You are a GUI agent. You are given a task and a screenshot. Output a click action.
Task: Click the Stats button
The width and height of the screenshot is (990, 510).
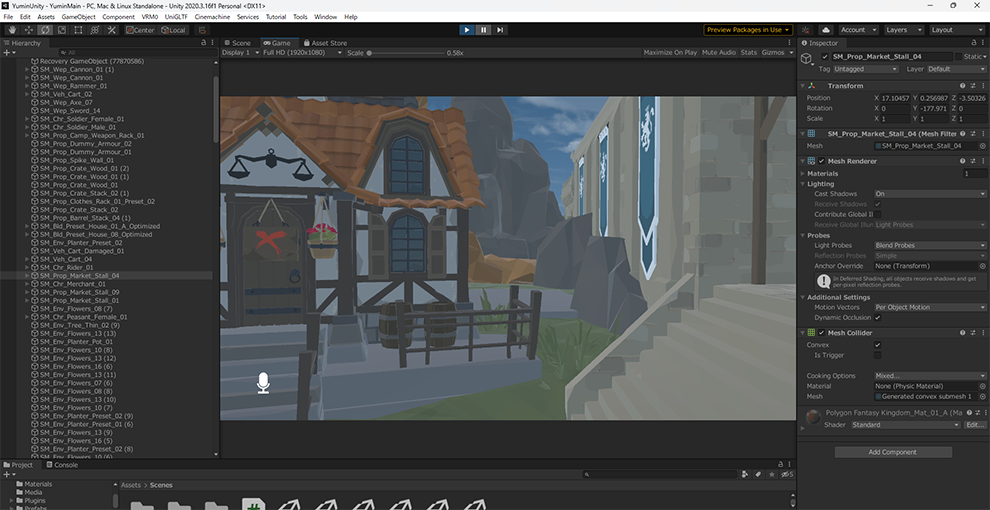(x=748, y=52)
